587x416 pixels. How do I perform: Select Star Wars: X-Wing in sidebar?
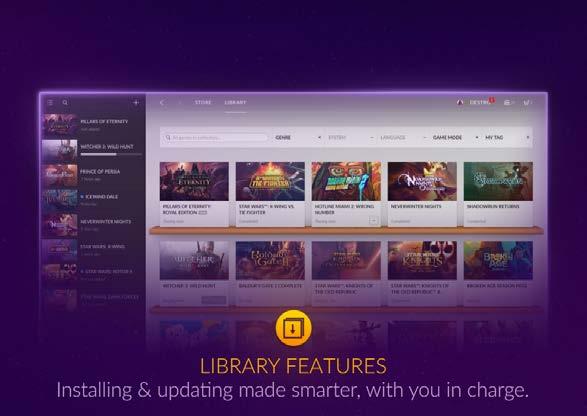(93, 250)
